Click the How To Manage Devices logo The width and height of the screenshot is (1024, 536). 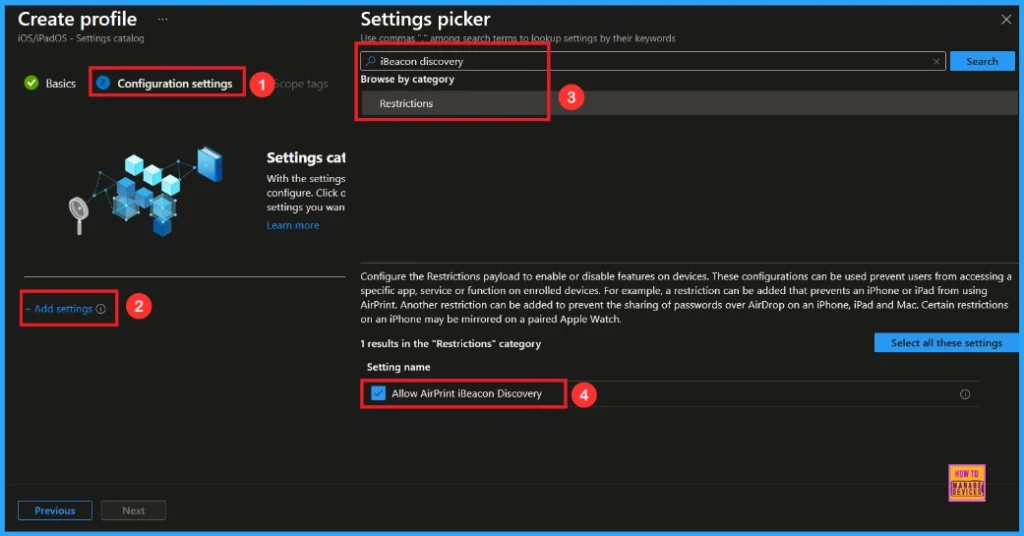[966, 482]
